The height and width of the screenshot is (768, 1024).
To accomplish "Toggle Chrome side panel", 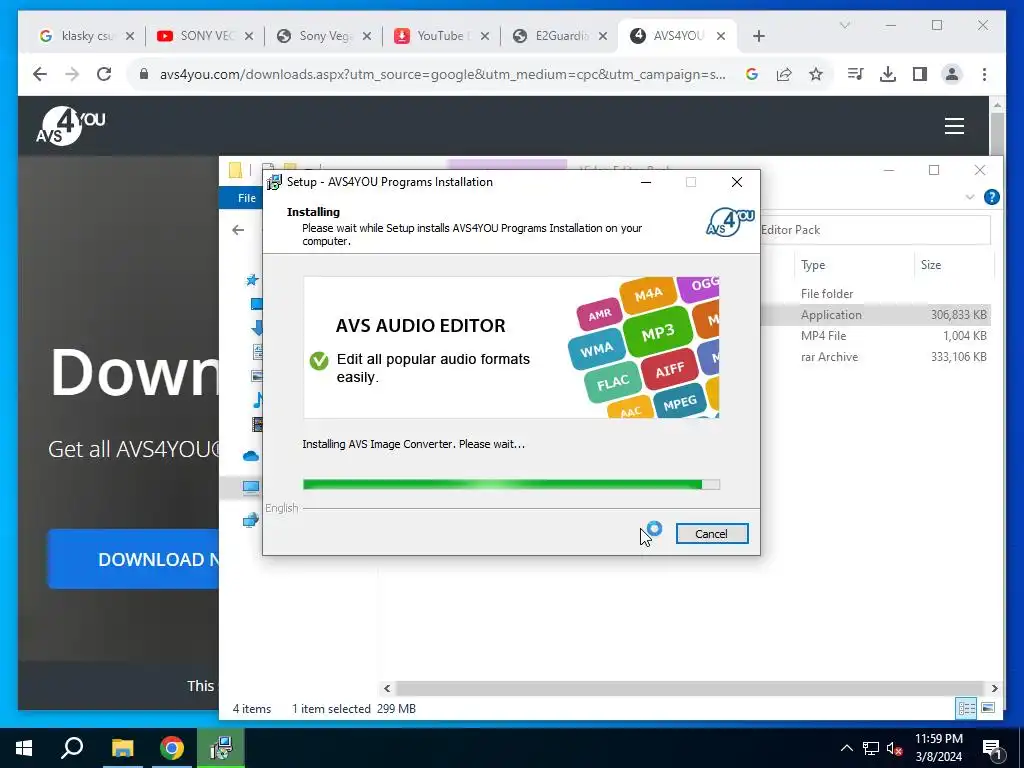I will point(920,74).
